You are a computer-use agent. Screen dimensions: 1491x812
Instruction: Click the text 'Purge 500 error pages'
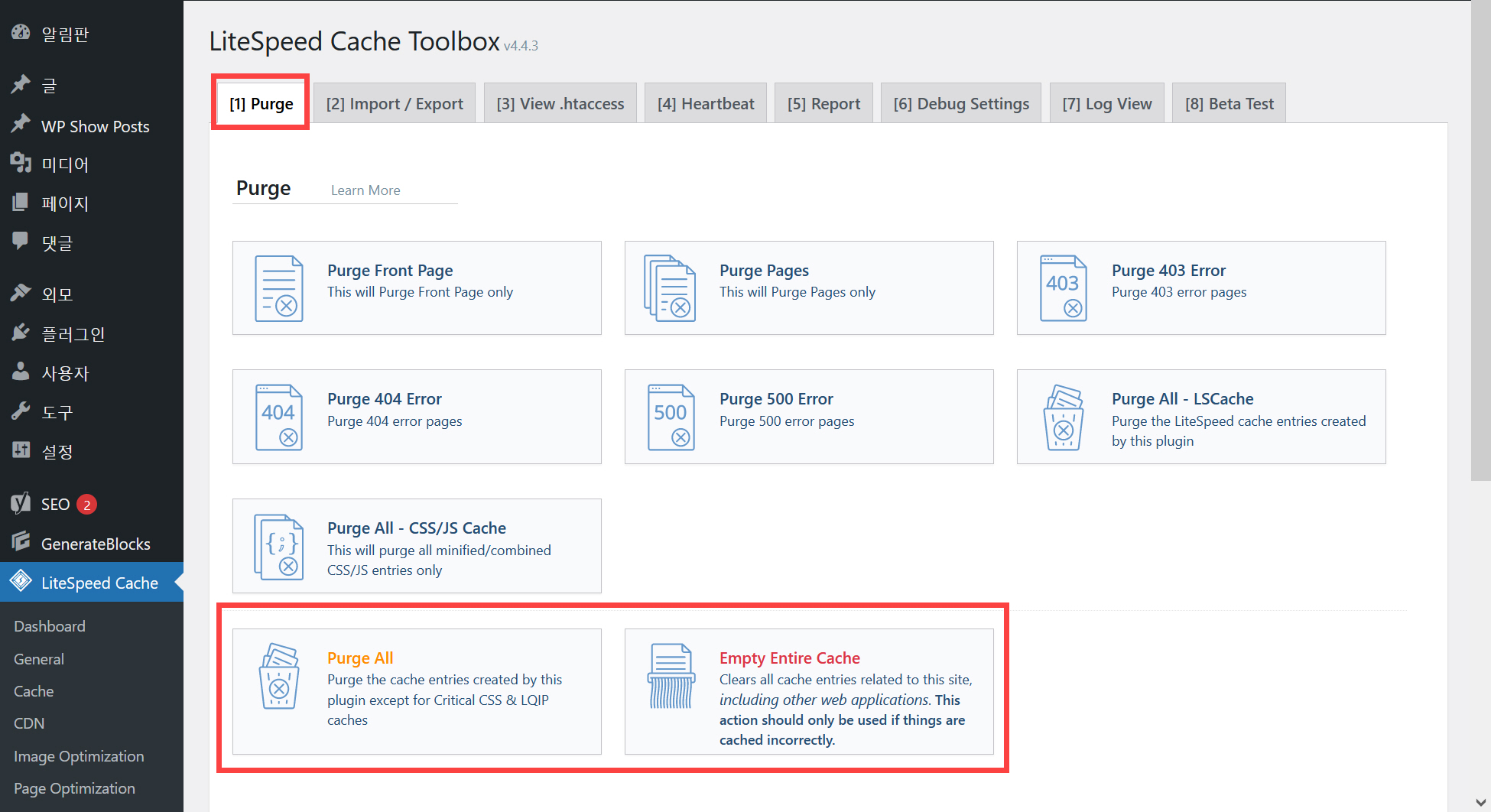[787, 421]
